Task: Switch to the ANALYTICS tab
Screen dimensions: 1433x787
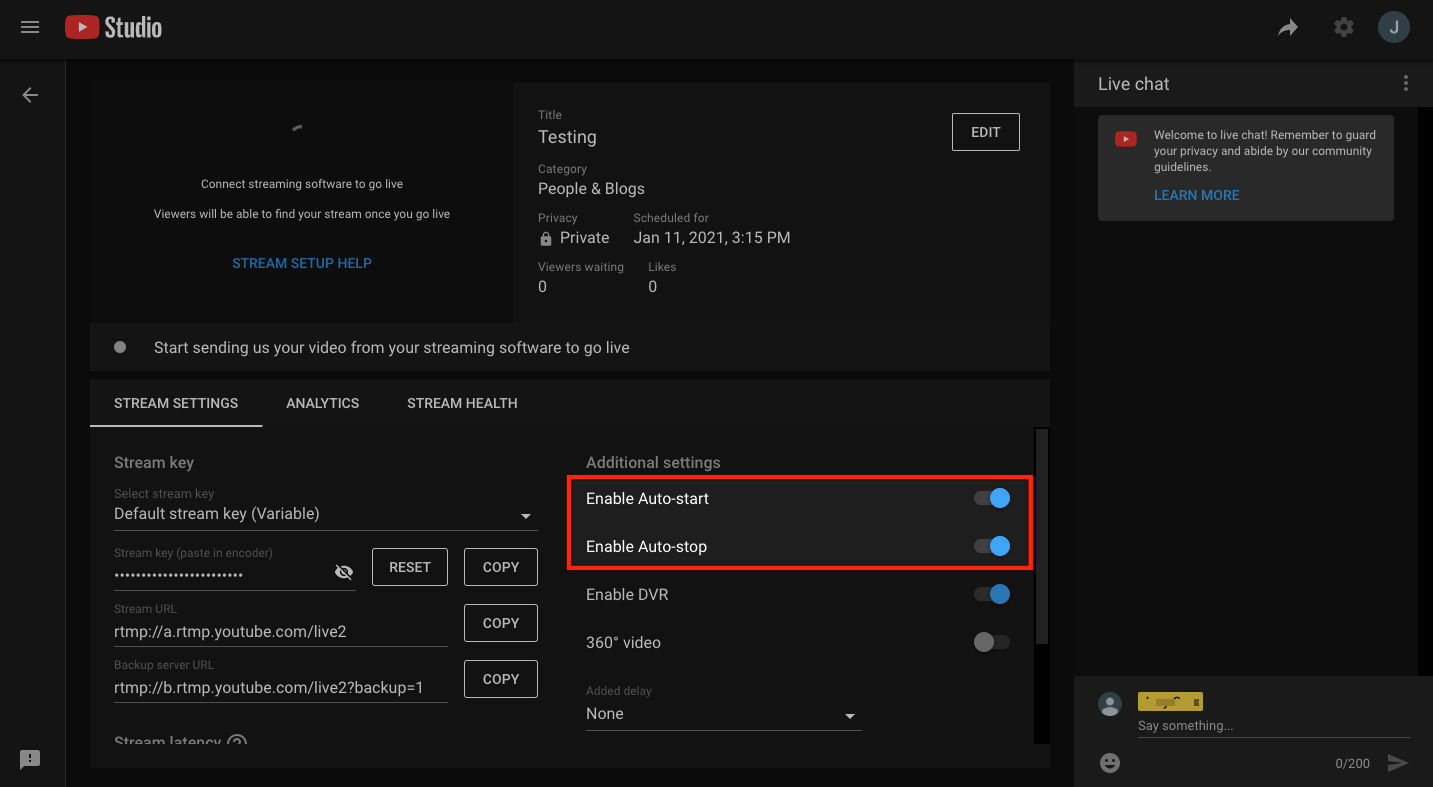Action: [322, 403]
